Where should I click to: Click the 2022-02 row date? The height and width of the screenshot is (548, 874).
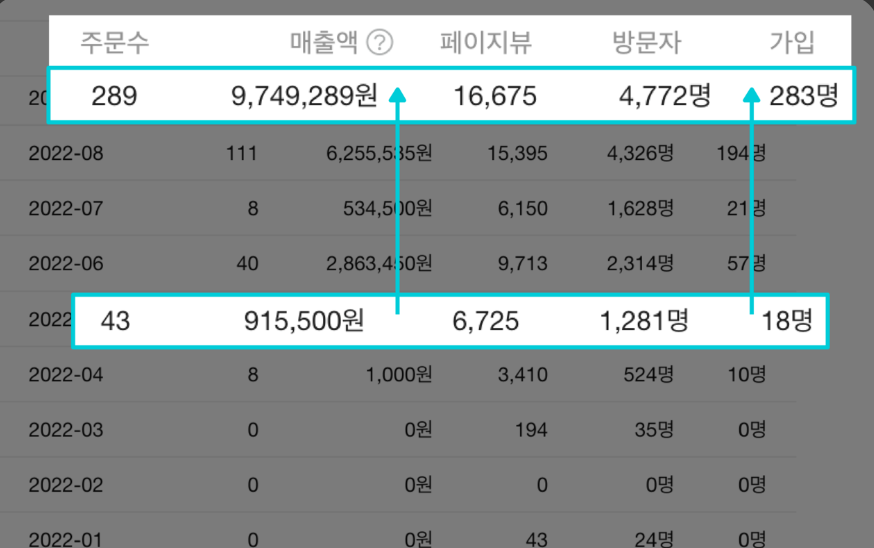[66, 485]
